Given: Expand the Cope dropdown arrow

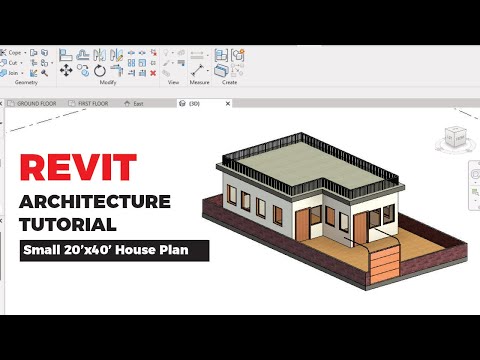Looking at the screenshot, I should tap(25, 53).
